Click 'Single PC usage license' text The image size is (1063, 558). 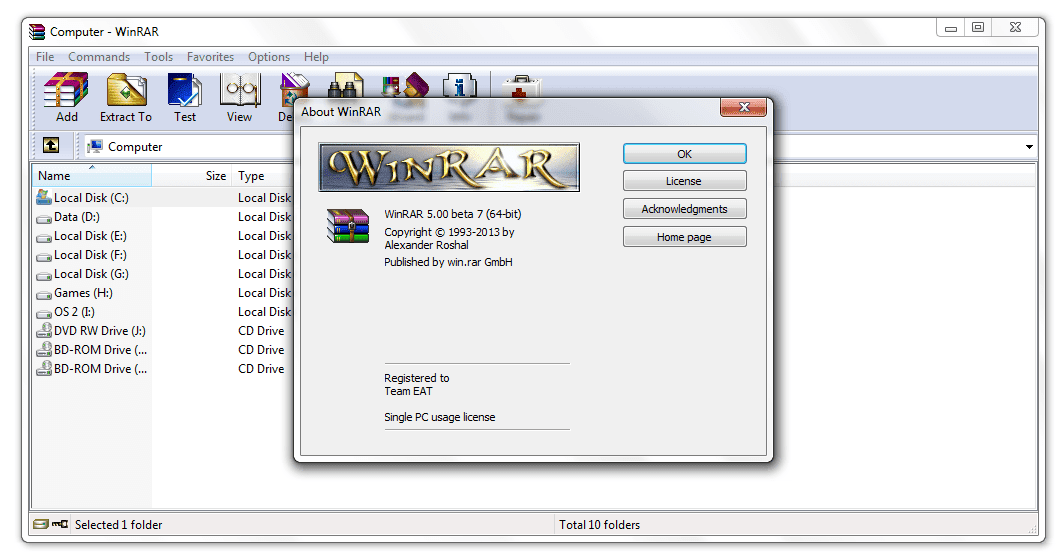tap(439, 417)
